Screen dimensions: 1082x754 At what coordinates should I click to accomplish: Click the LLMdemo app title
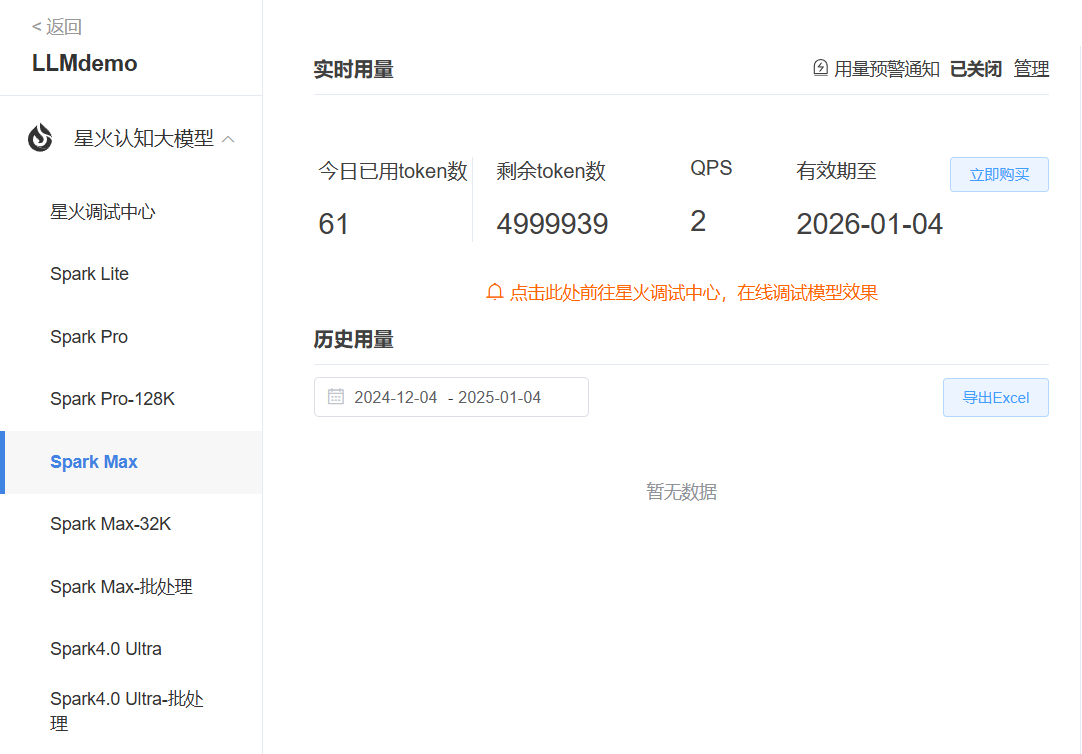tap(84, 63)
